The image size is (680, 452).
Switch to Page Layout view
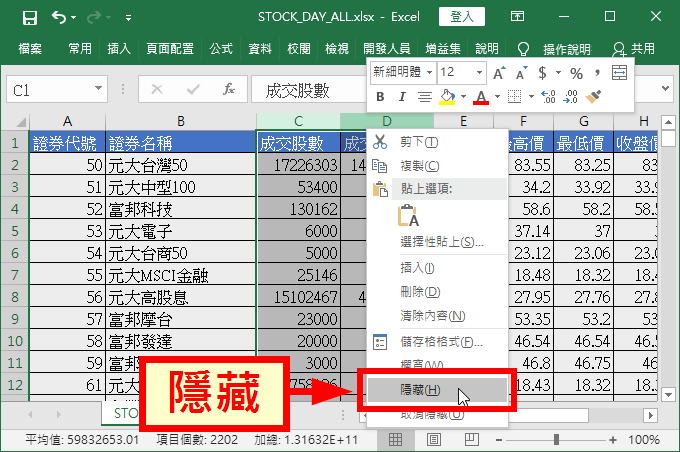tap(433, 440)
